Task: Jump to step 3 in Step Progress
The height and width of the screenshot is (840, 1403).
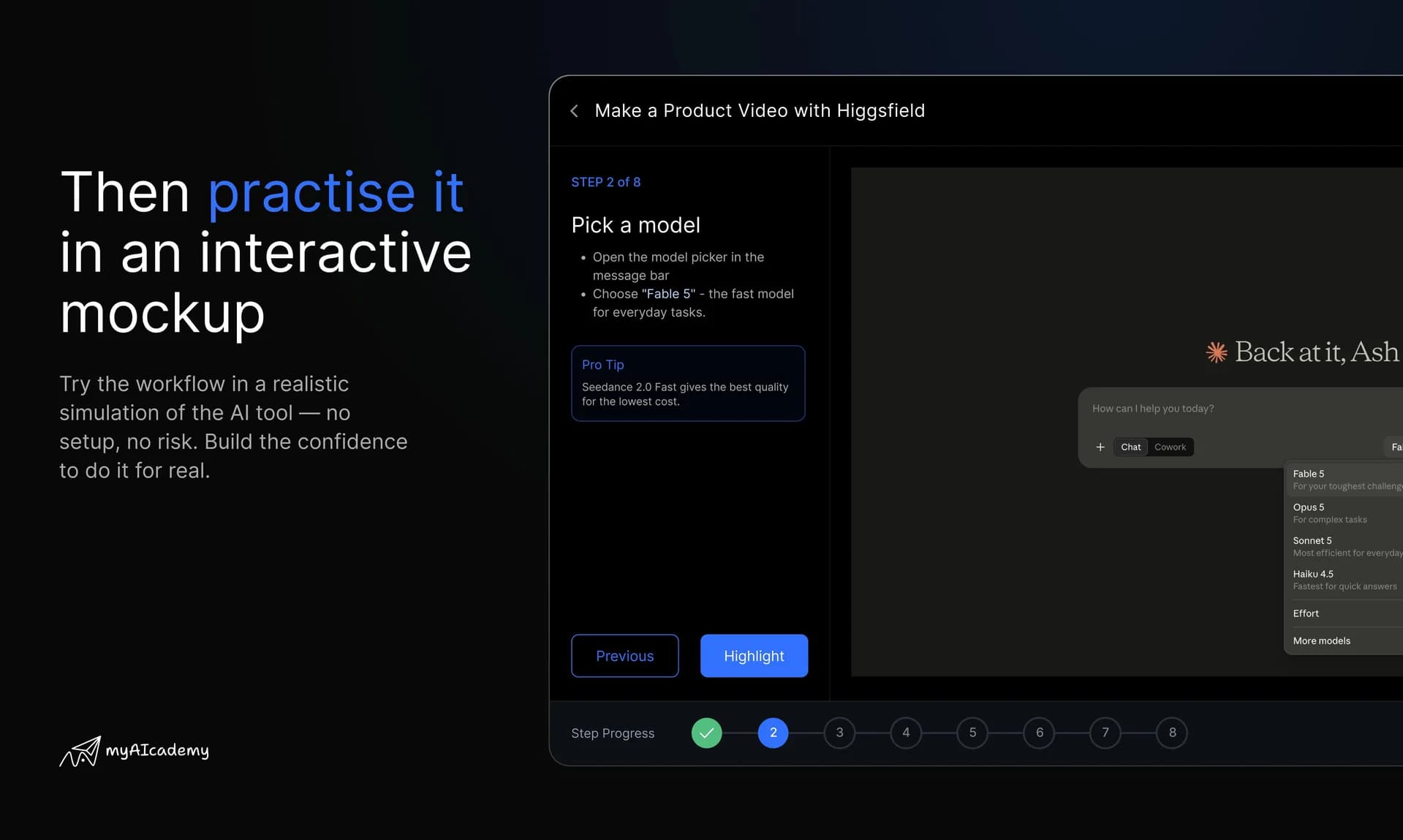Action: [x=839, y=733]
